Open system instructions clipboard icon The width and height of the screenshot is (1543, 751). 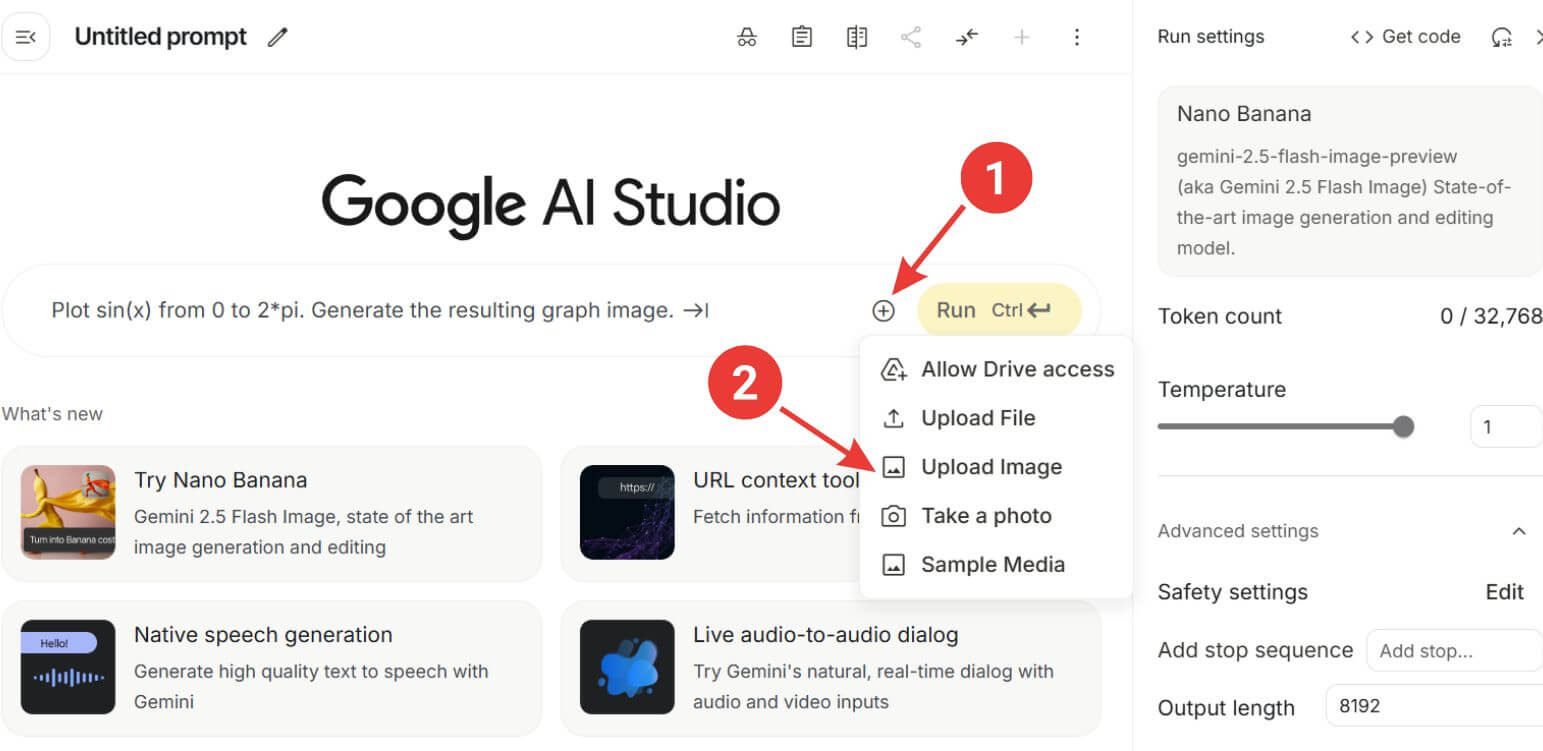pyautogui.click(x=801, y=38)
